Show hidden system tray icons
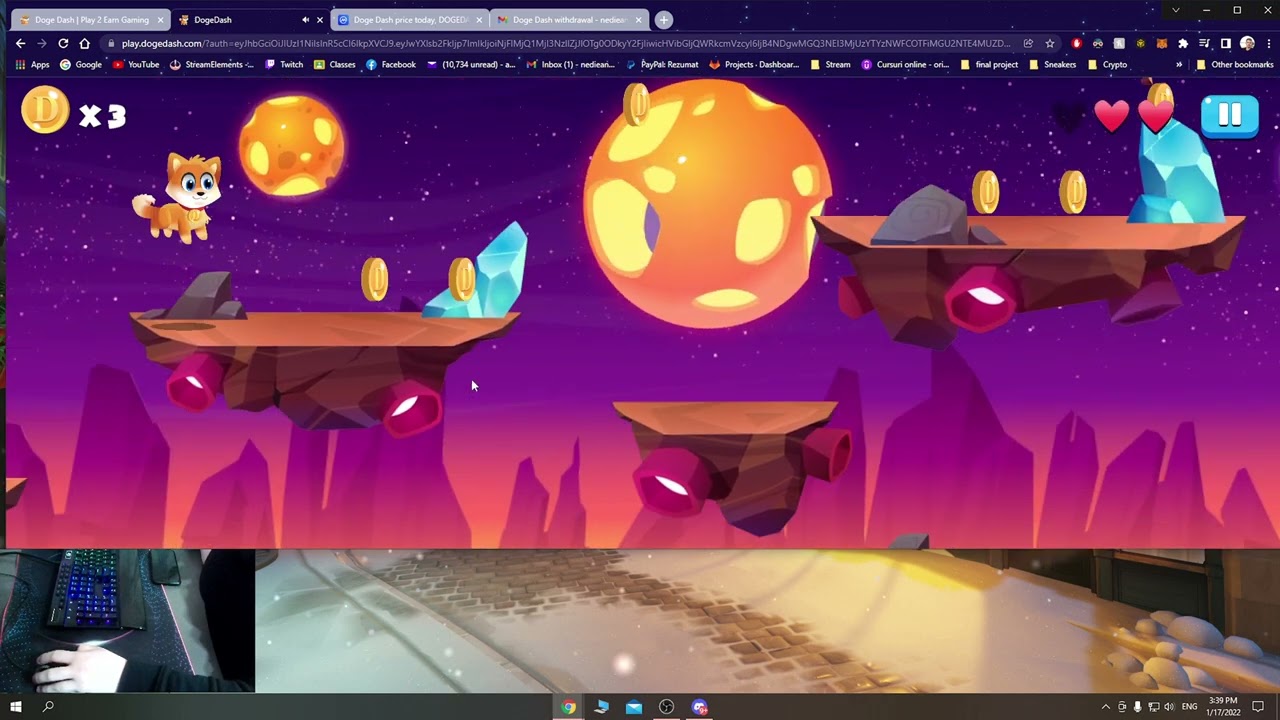Viewport: 1280px width, 720px height. pos(1105,707)
